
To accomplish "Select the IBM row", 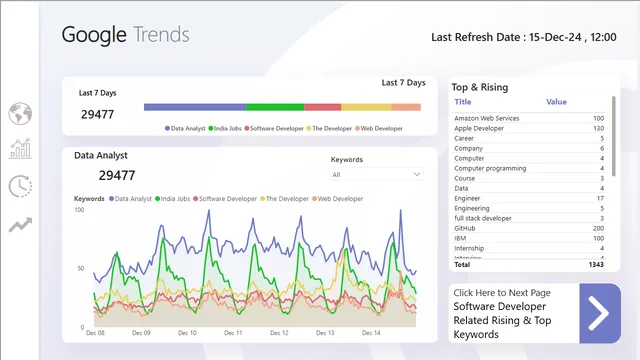I will pos(529,238).
